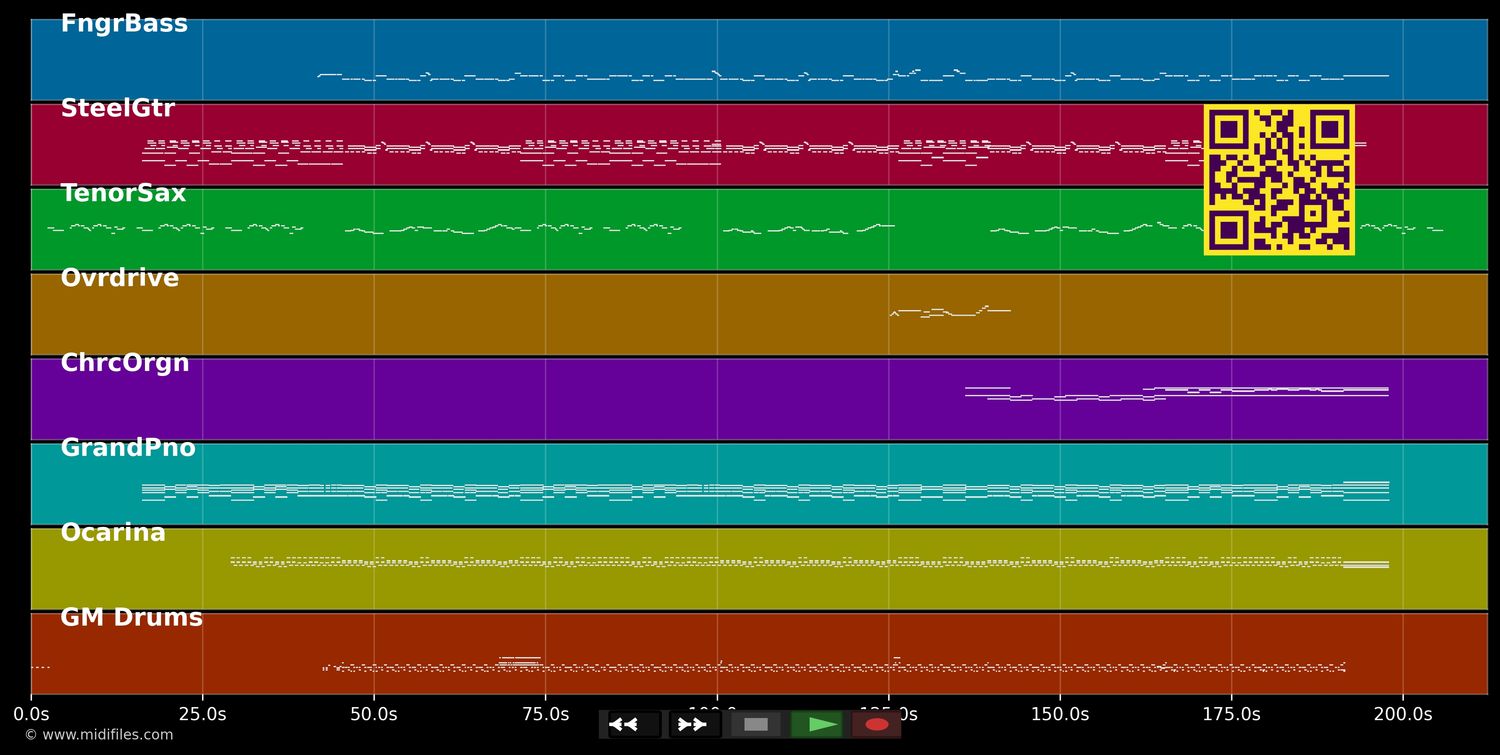Screen dimensions: 1500x755
Task: Click the TenorSax track name
Action: pyautogui.click(x=123, y=194)
